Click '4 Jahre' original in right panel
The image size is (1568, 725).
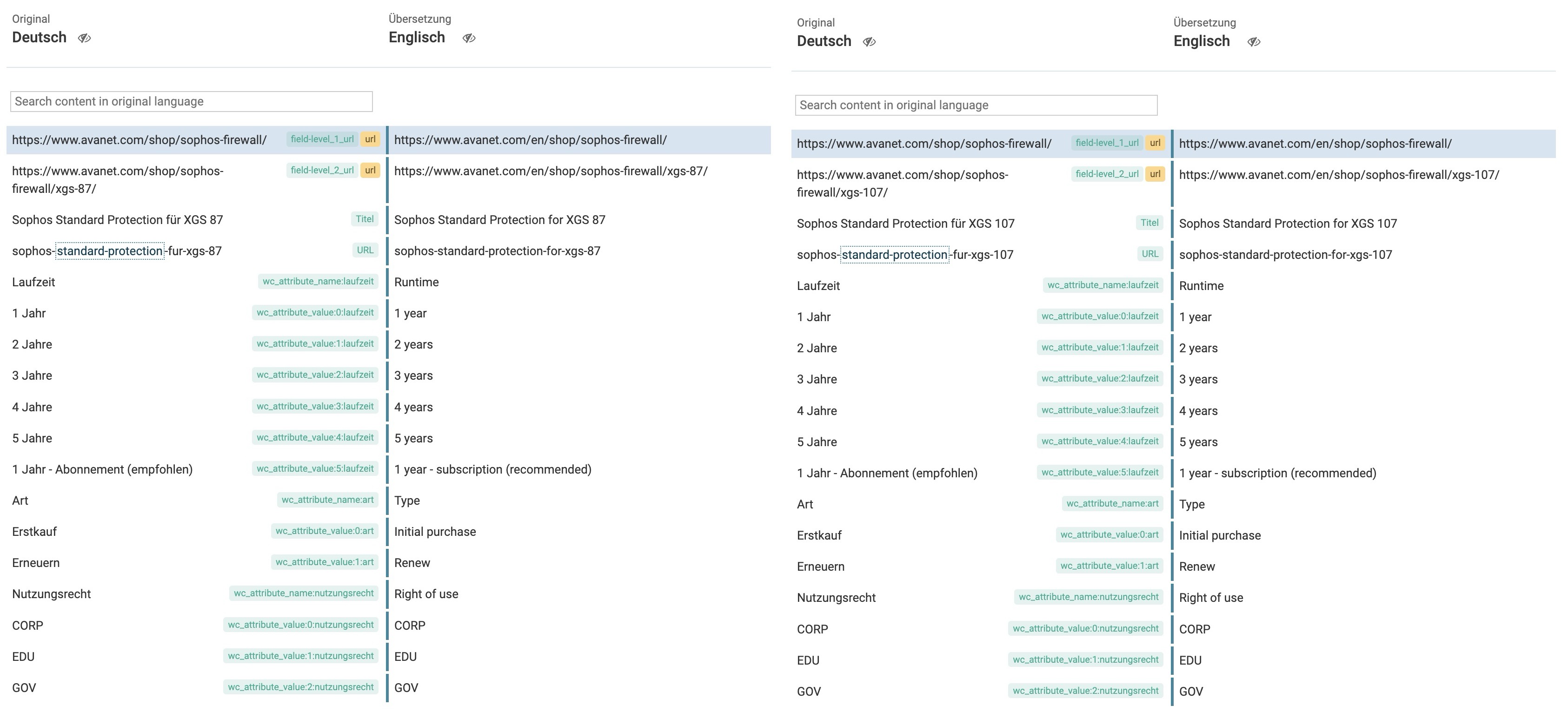(816, 410)
